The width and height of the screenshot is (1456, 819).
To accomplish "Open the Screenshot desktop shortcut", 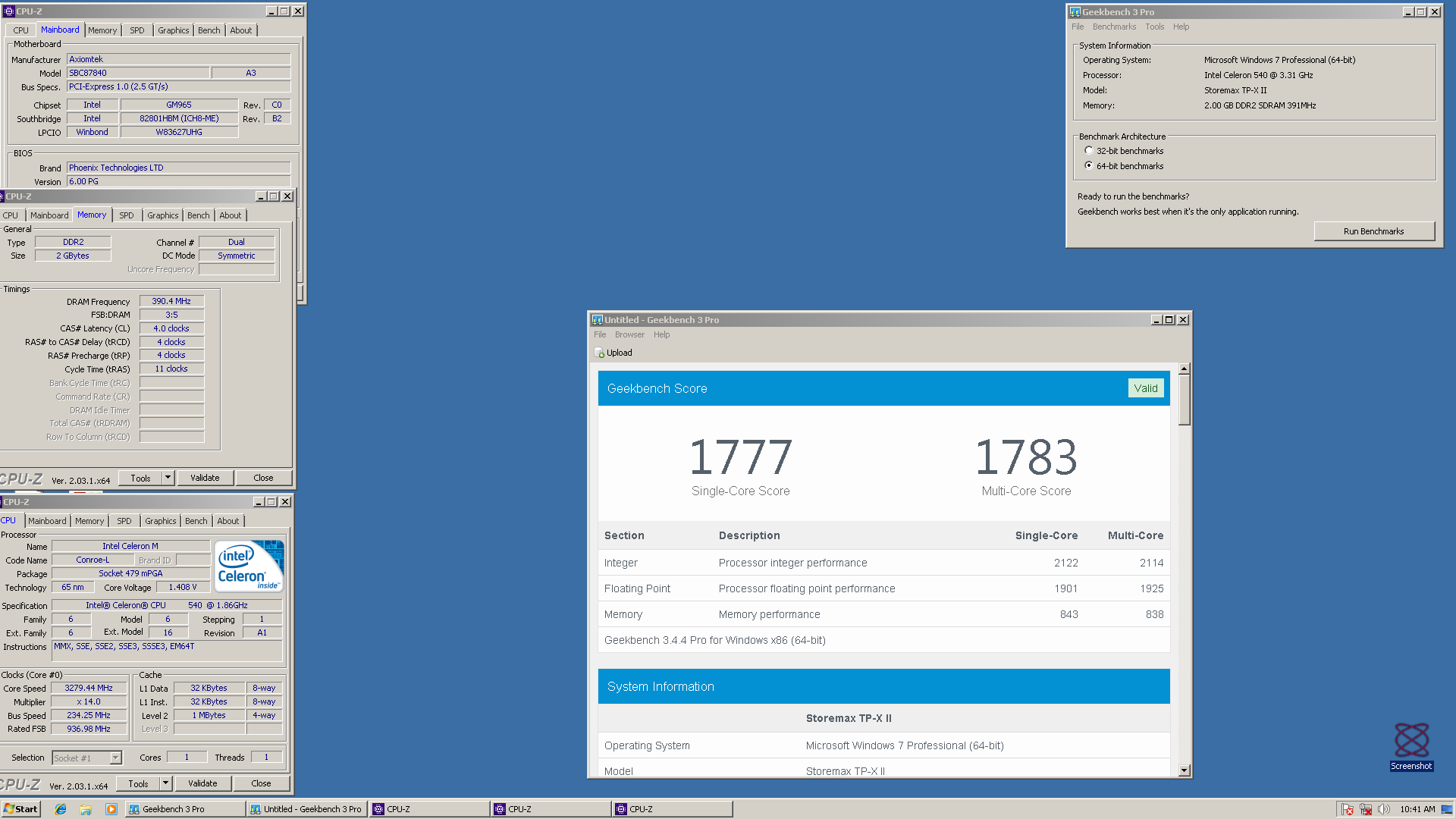I will 1411,746.
